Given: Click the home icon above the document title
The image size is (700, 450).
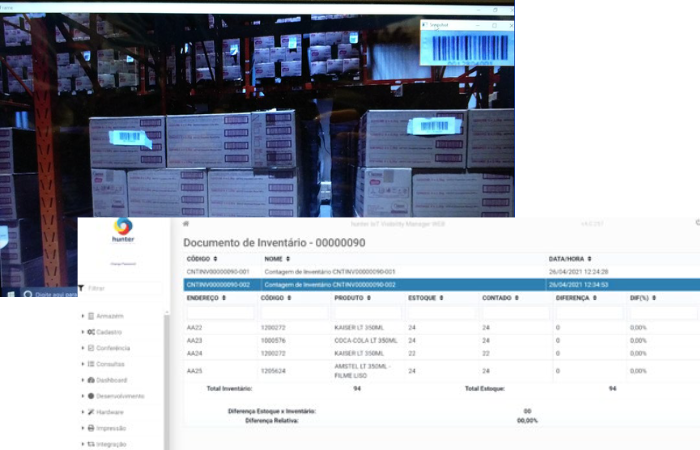Looking at the screenshot, I should pos(186,223).
